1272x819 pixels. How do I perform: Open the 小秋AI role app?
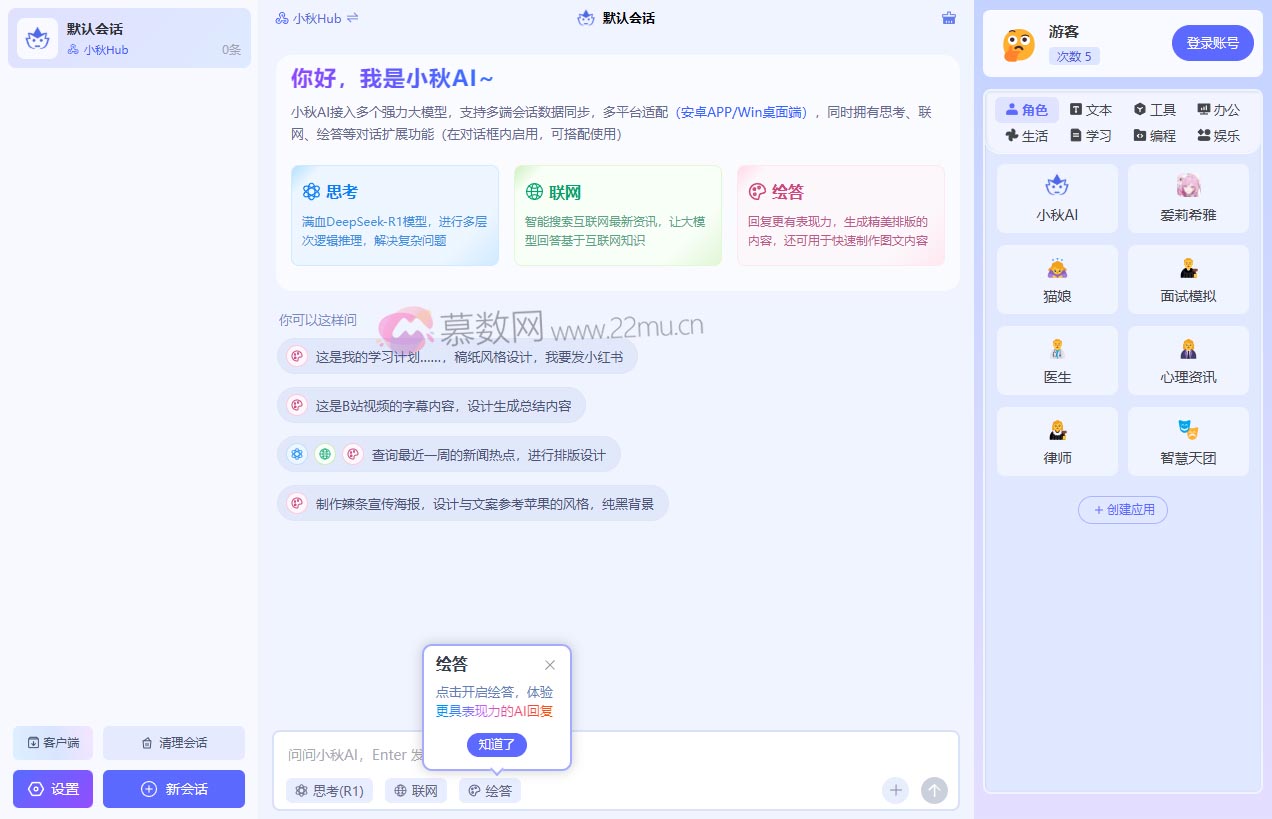1057,198
